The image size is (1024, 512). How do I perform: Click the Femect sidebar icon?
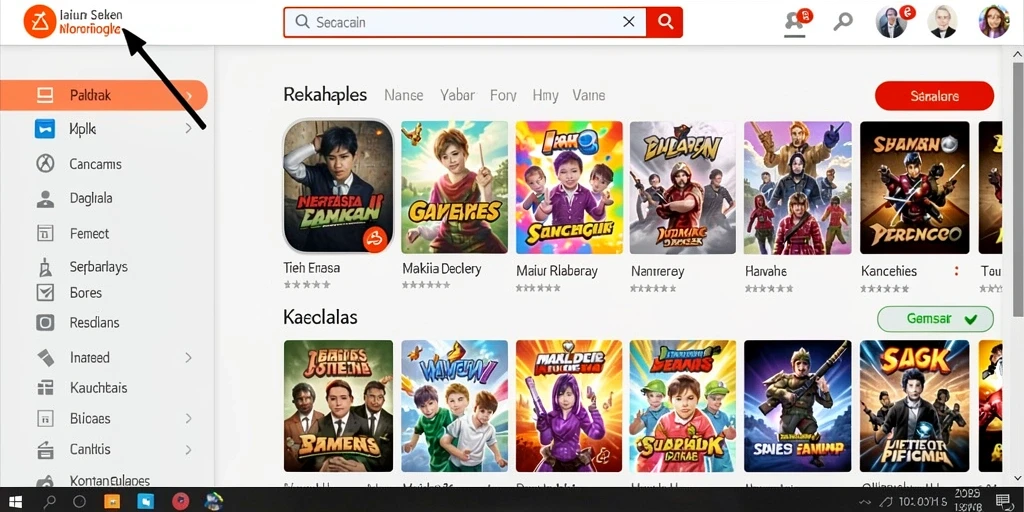[45, 233]
